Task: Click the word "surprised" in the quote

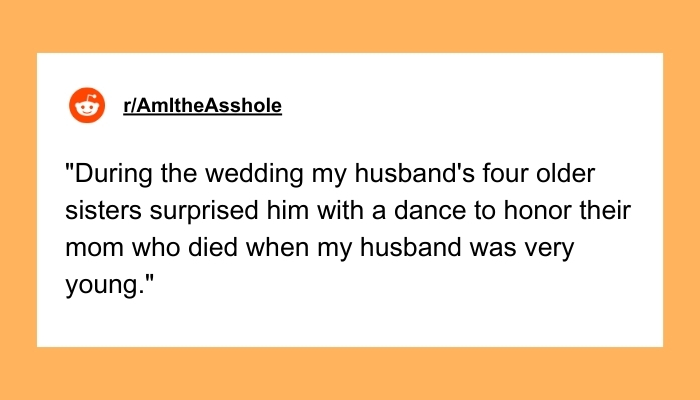Action: 197,213
